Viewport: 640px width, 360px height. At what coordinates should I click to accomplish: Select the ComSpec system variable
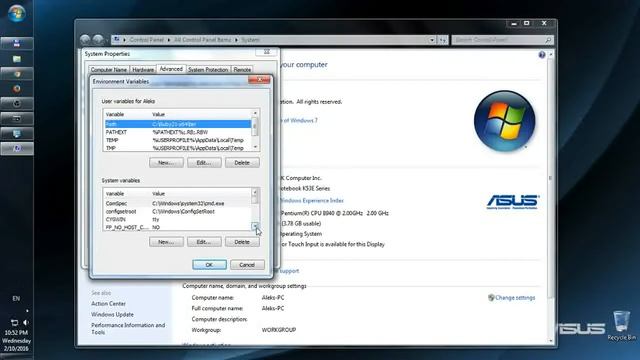178,203
